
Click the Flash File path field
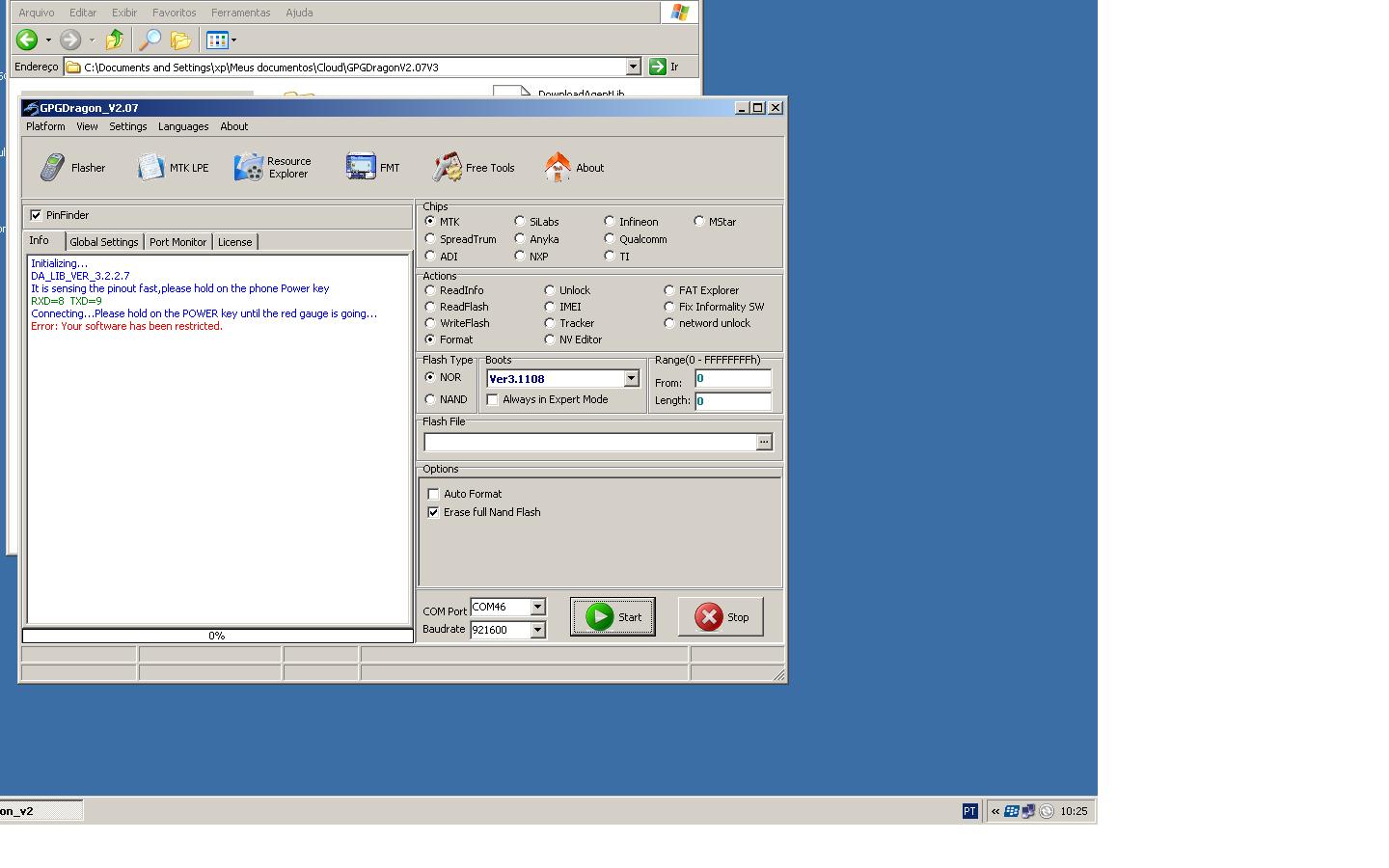[x=589, y=442]
